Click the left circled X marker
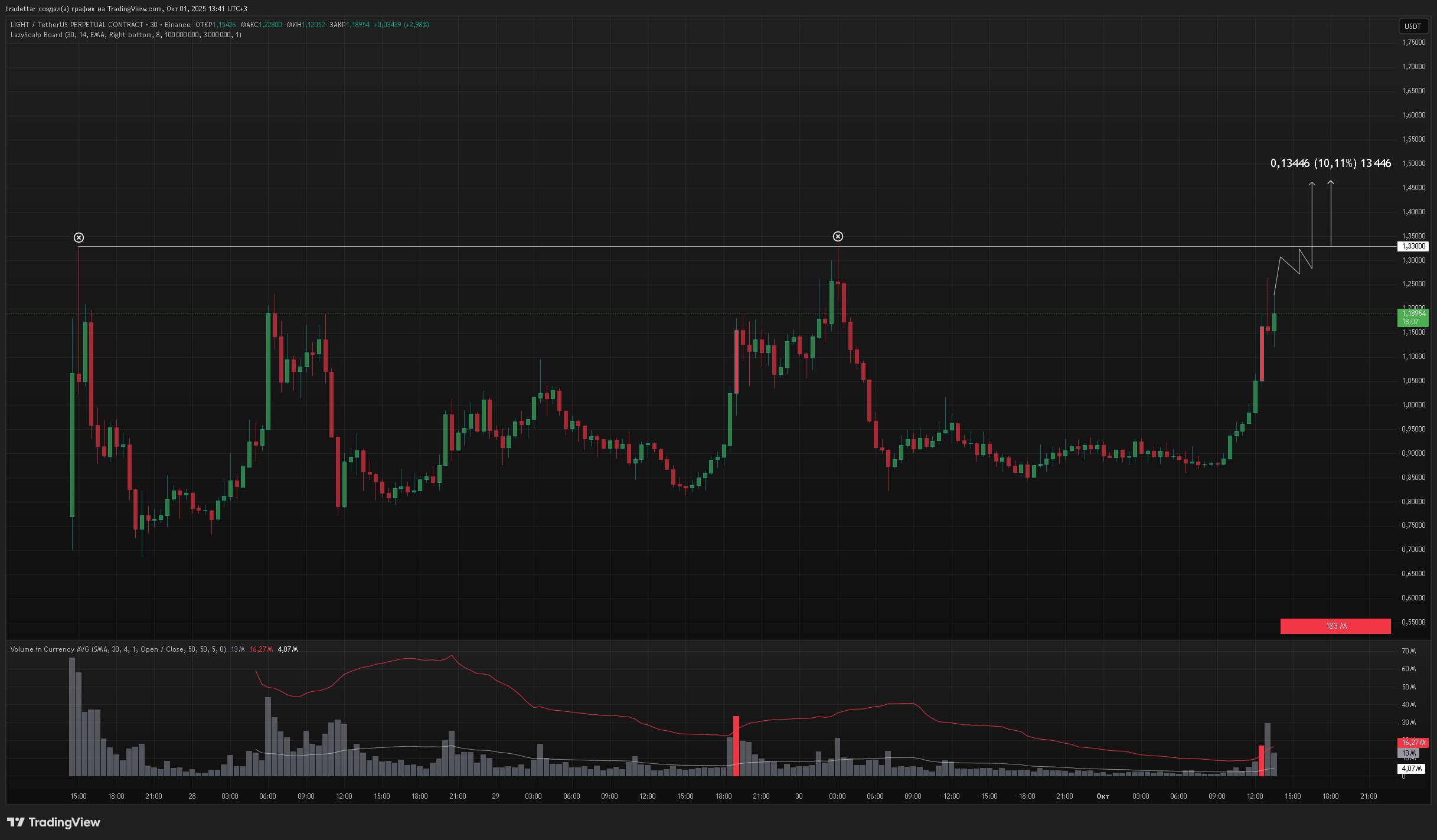This screenshot has height=840, width=1437. pos(79,237)
